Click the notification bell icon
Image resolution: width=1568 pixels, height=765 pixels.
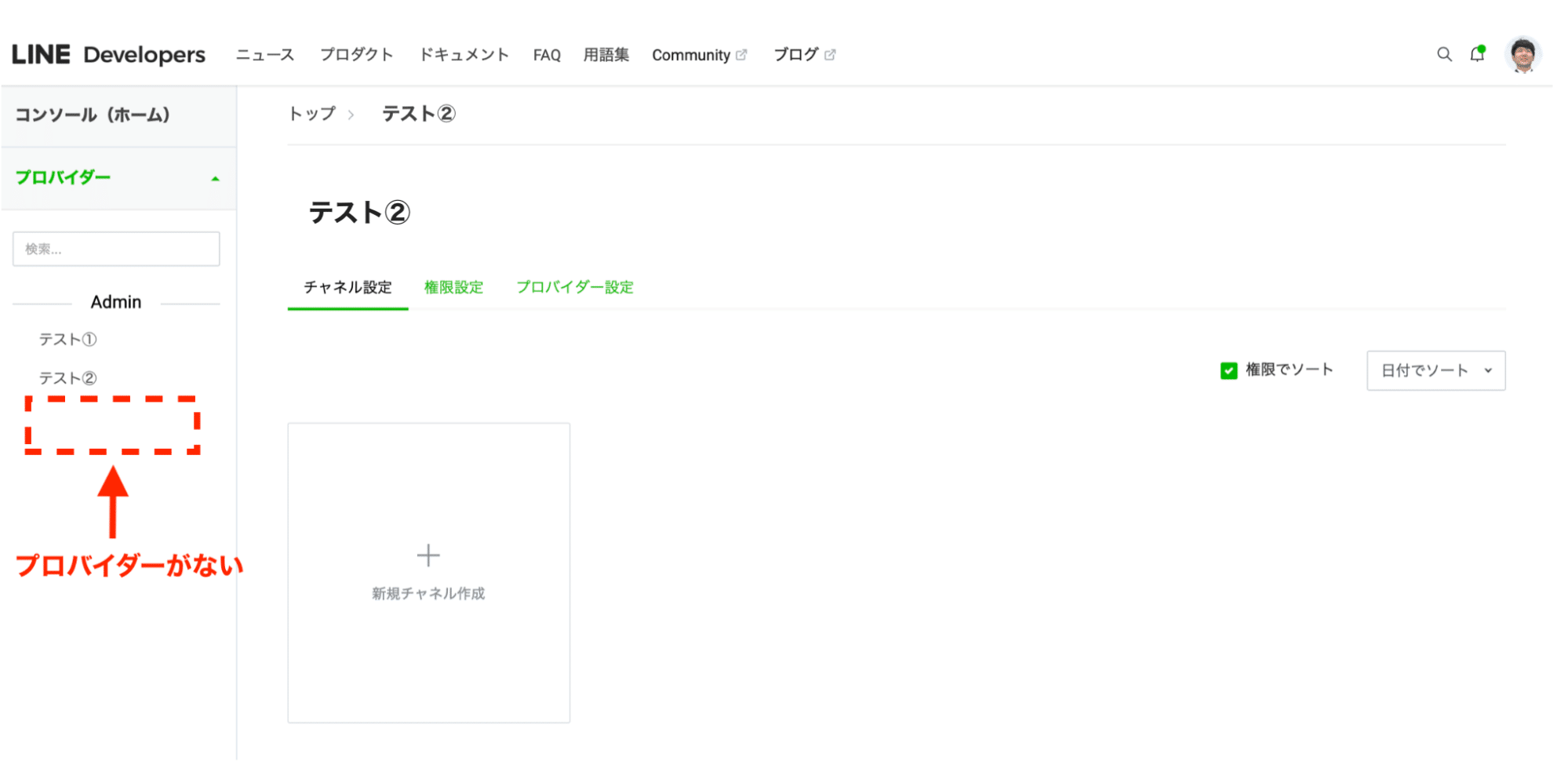pos(1478,54)
